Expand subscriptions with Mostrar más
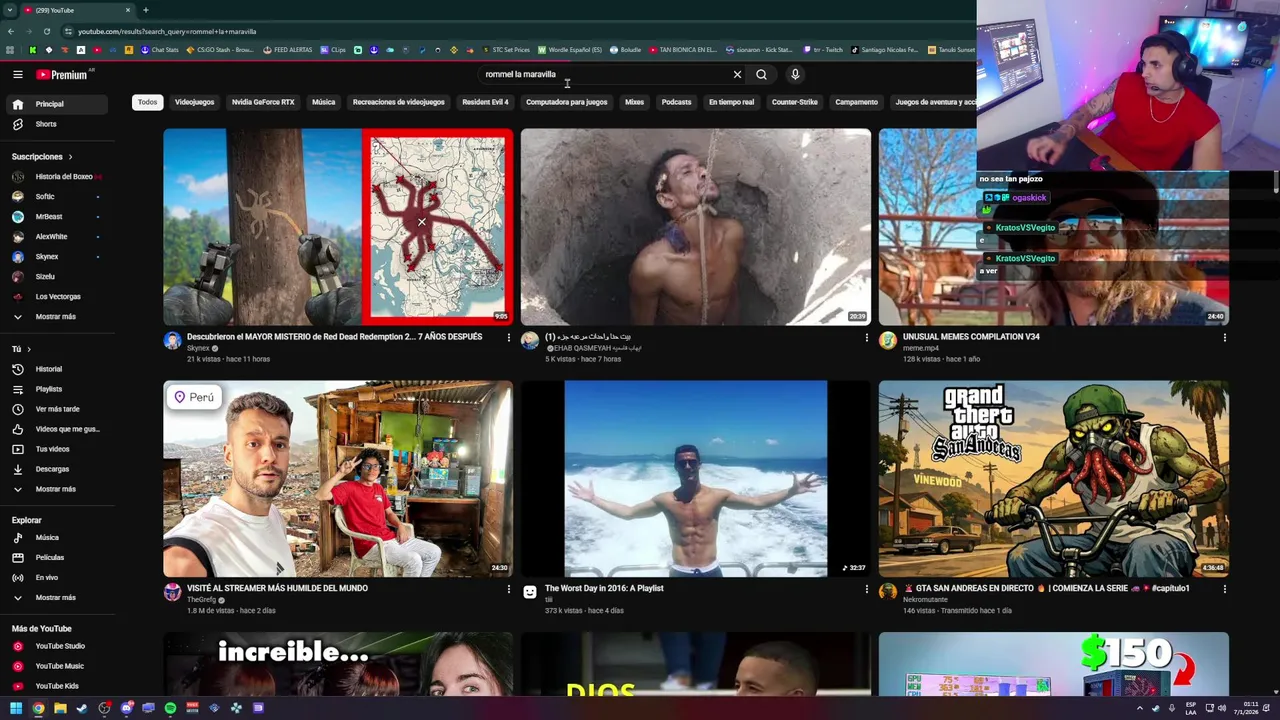This screenshot has width=1280, height=720. tap(57, 317)
